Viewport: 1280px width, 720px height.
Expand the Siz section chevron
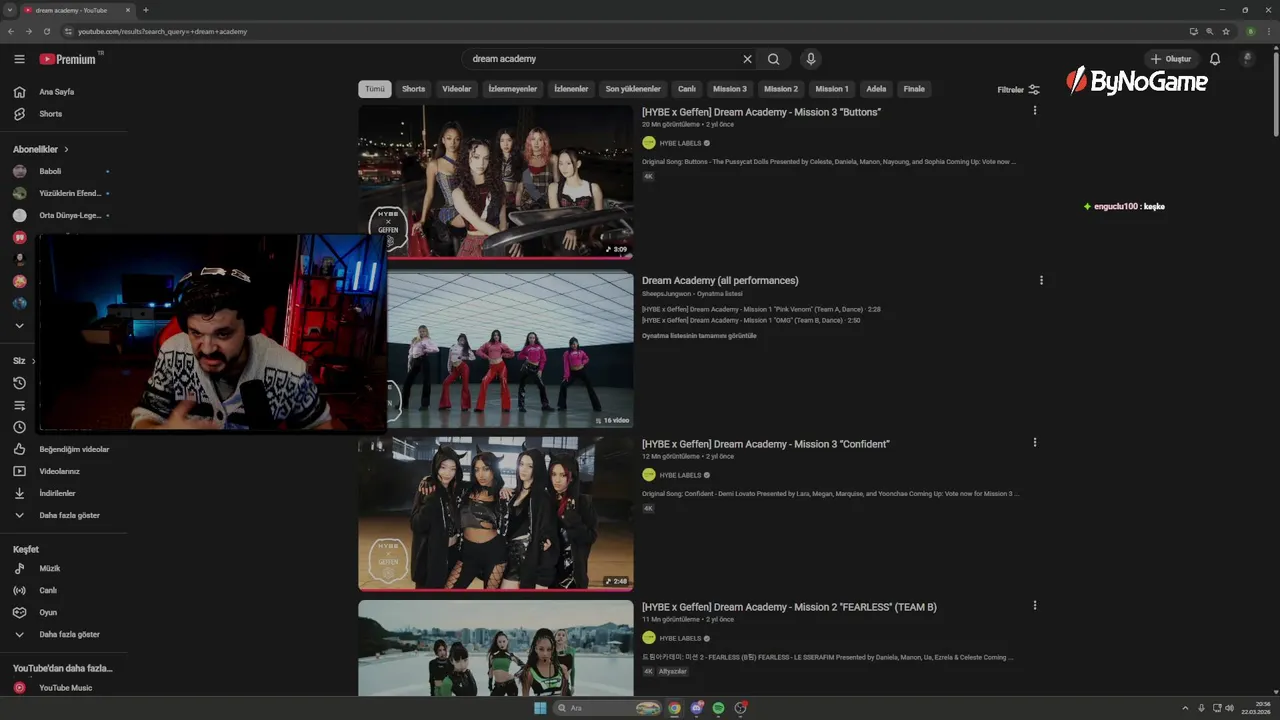(x=33, y=361)
